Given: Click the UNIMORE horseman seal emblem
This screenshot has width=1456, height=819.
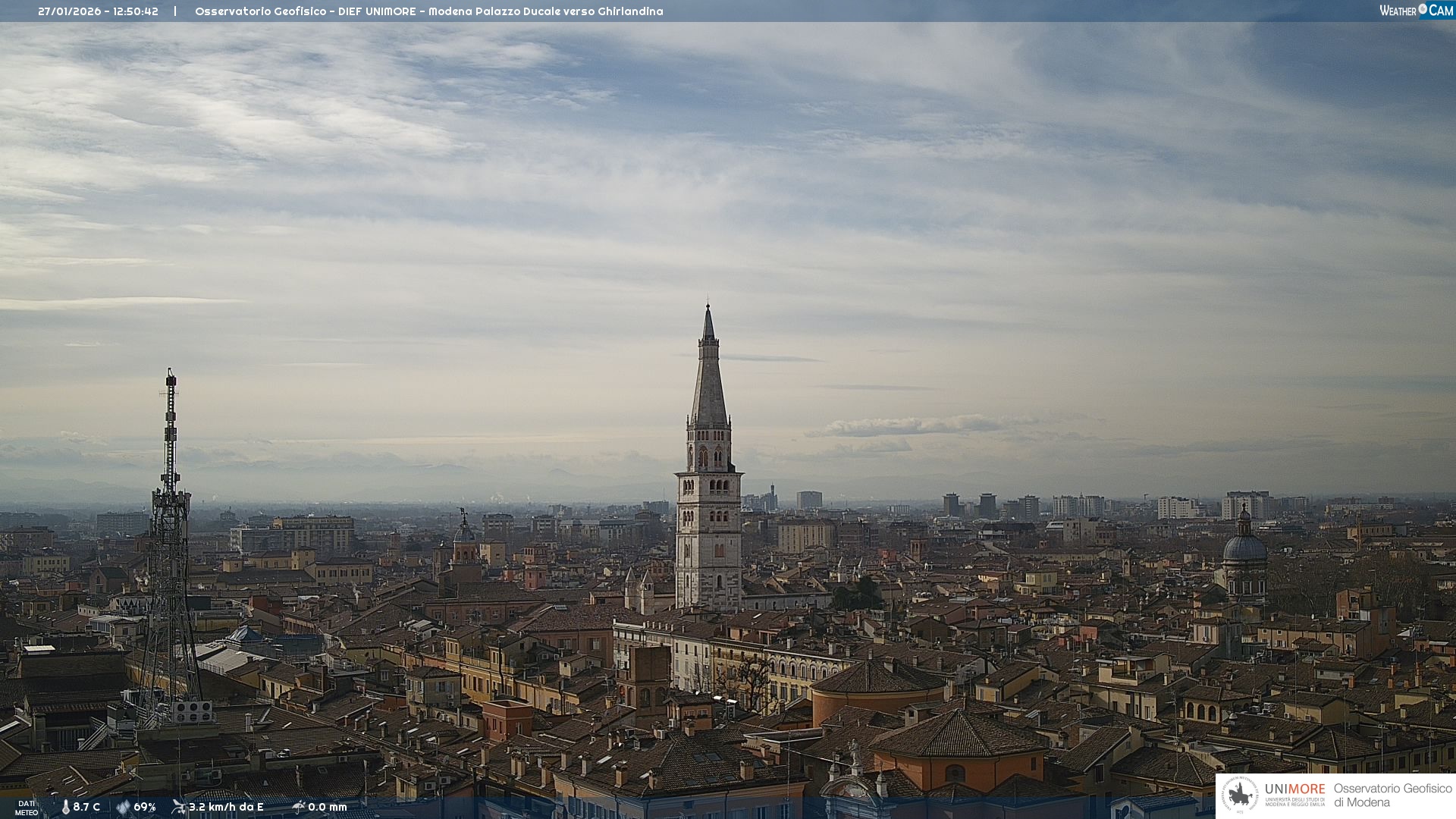Looking at the screenshot, I should coord(1240,795).
